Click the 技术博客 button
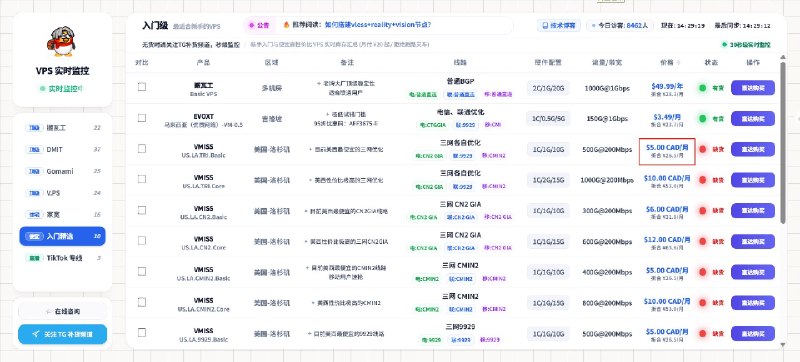Viewport: 800px width, 362px height. (559, 25)
